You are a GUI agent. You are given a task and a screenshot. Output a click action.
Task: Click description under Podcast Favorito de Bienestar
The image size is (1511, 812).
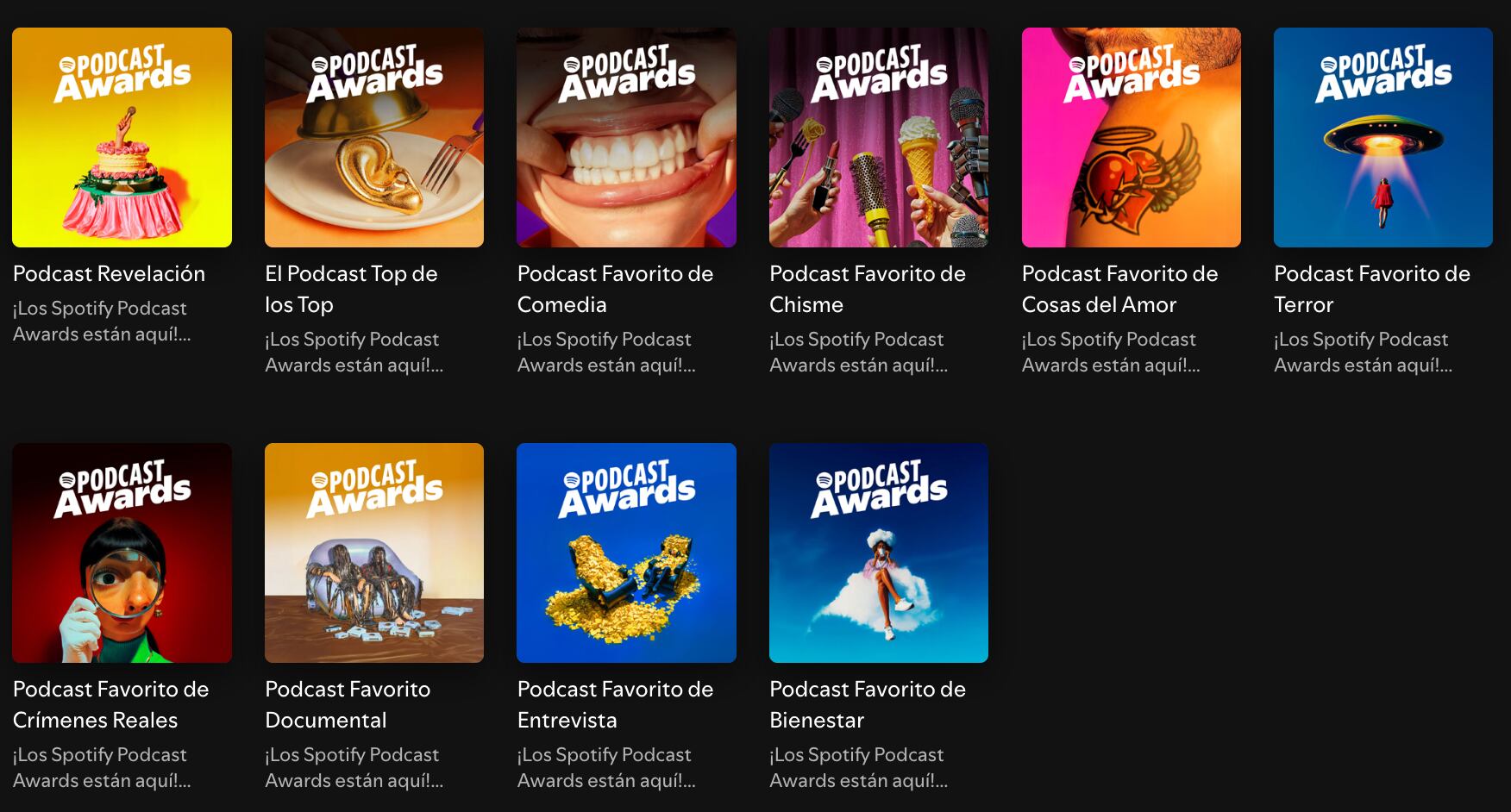pyautogui.click(x=859, y=767)
